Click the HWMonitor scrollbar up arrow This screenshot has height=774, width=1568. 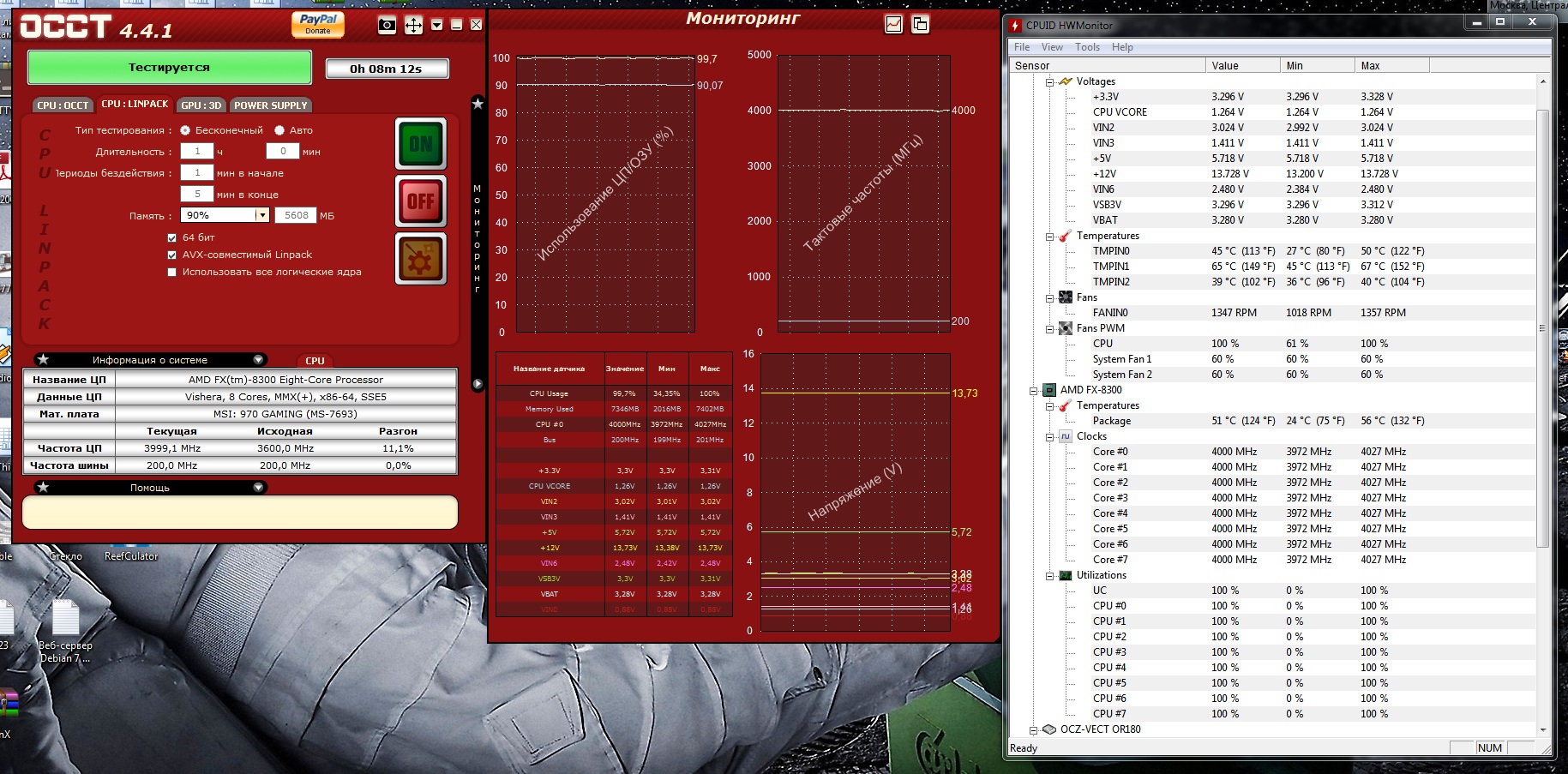tap(1542, 81)
